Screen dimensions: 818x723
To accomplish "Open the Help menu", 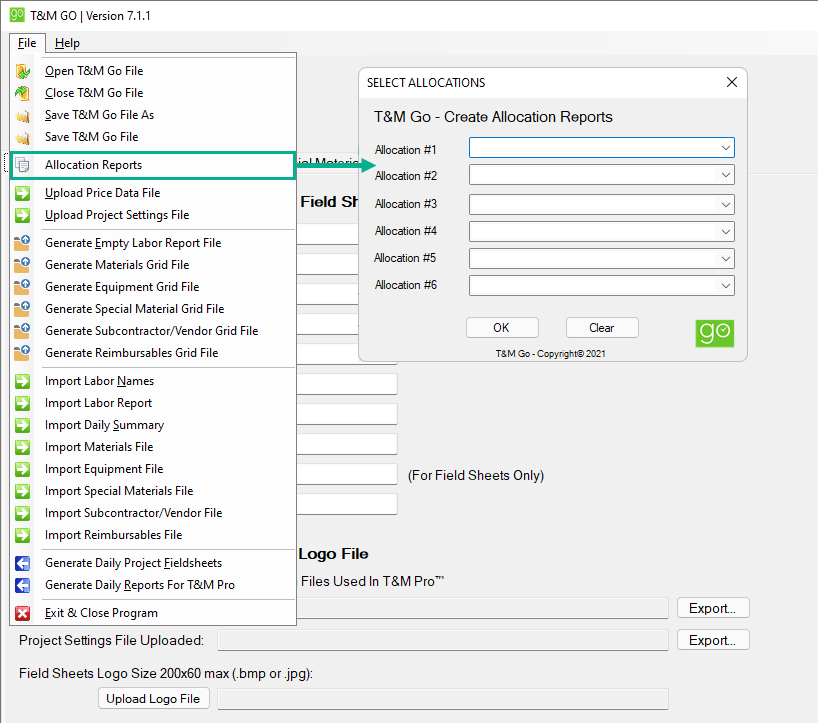I will click(67, 43).
